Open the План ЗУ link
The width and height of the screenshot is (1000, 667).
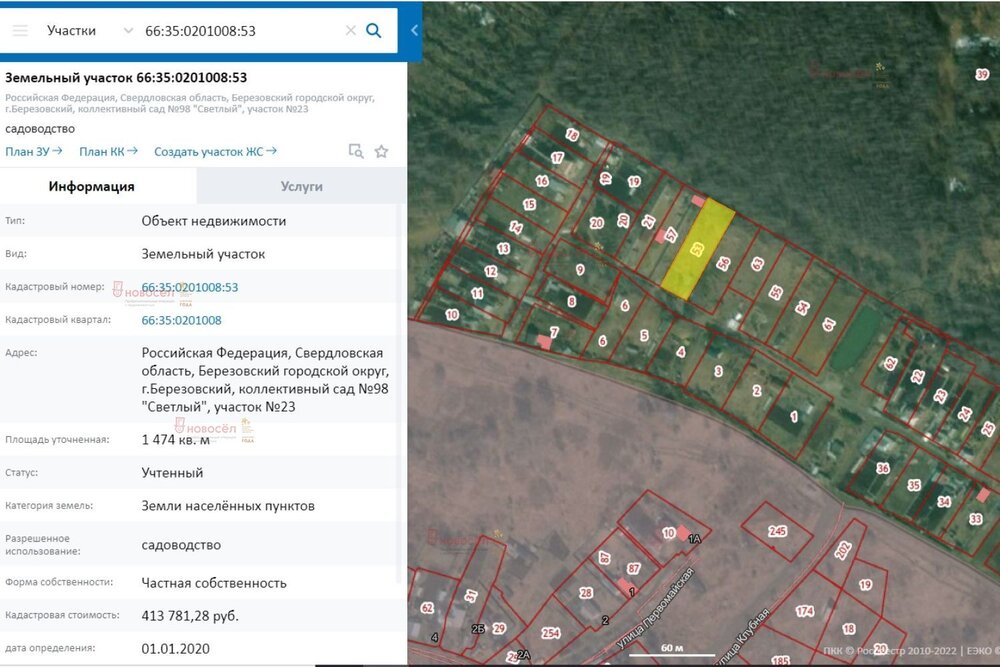34,152
